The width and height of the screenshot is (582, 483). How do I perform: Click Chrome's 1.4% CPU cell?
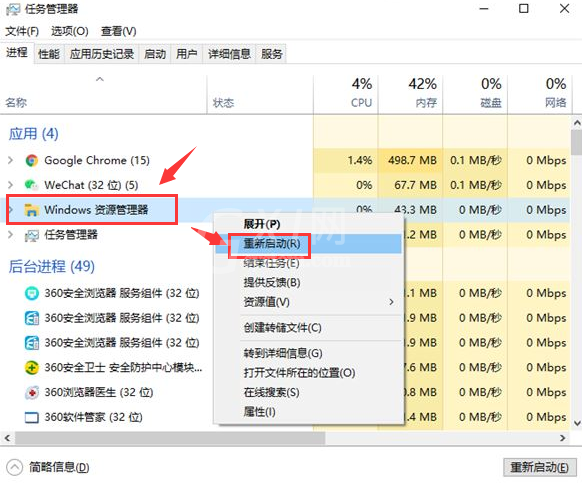(x=346, y=160)
